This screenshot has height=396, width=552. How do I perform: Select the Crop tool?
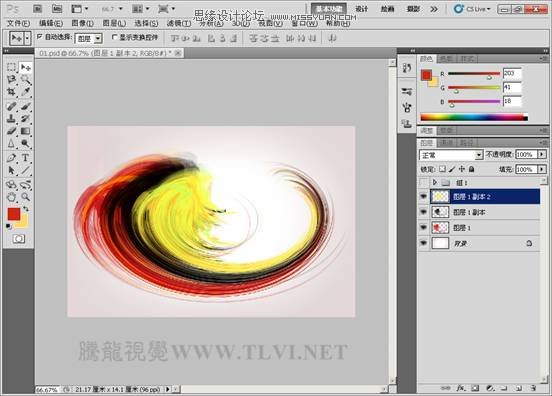click(11, 92)
